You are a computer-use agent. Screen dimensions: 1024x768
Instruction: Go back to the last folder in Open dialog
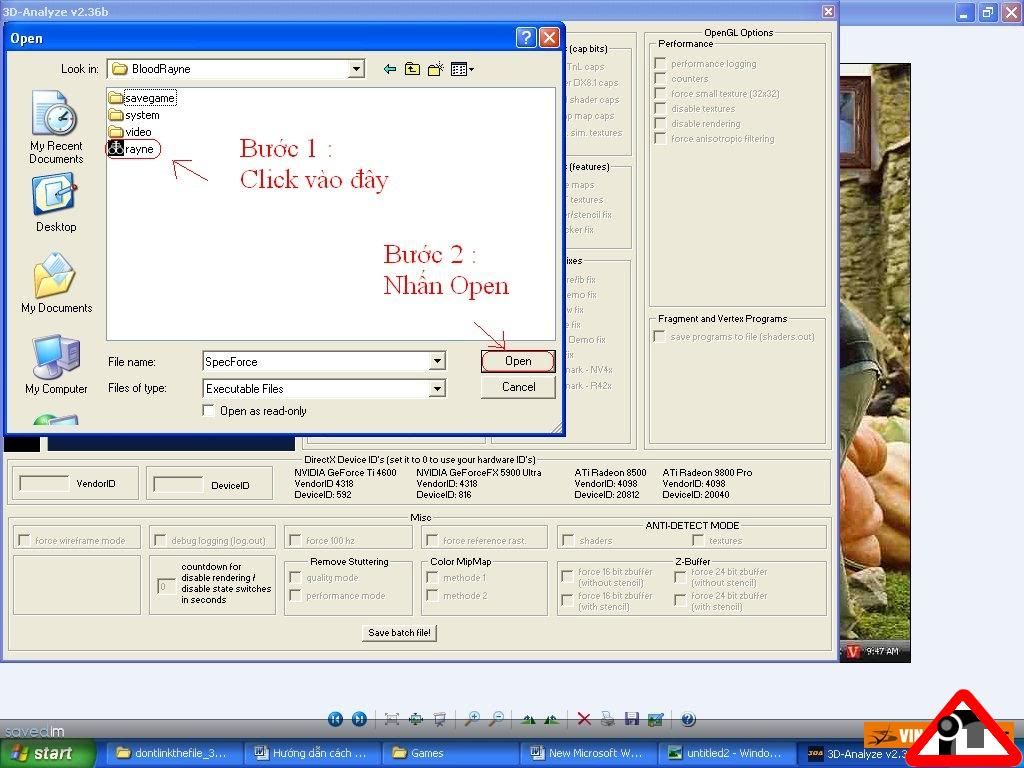coord(390,69)
